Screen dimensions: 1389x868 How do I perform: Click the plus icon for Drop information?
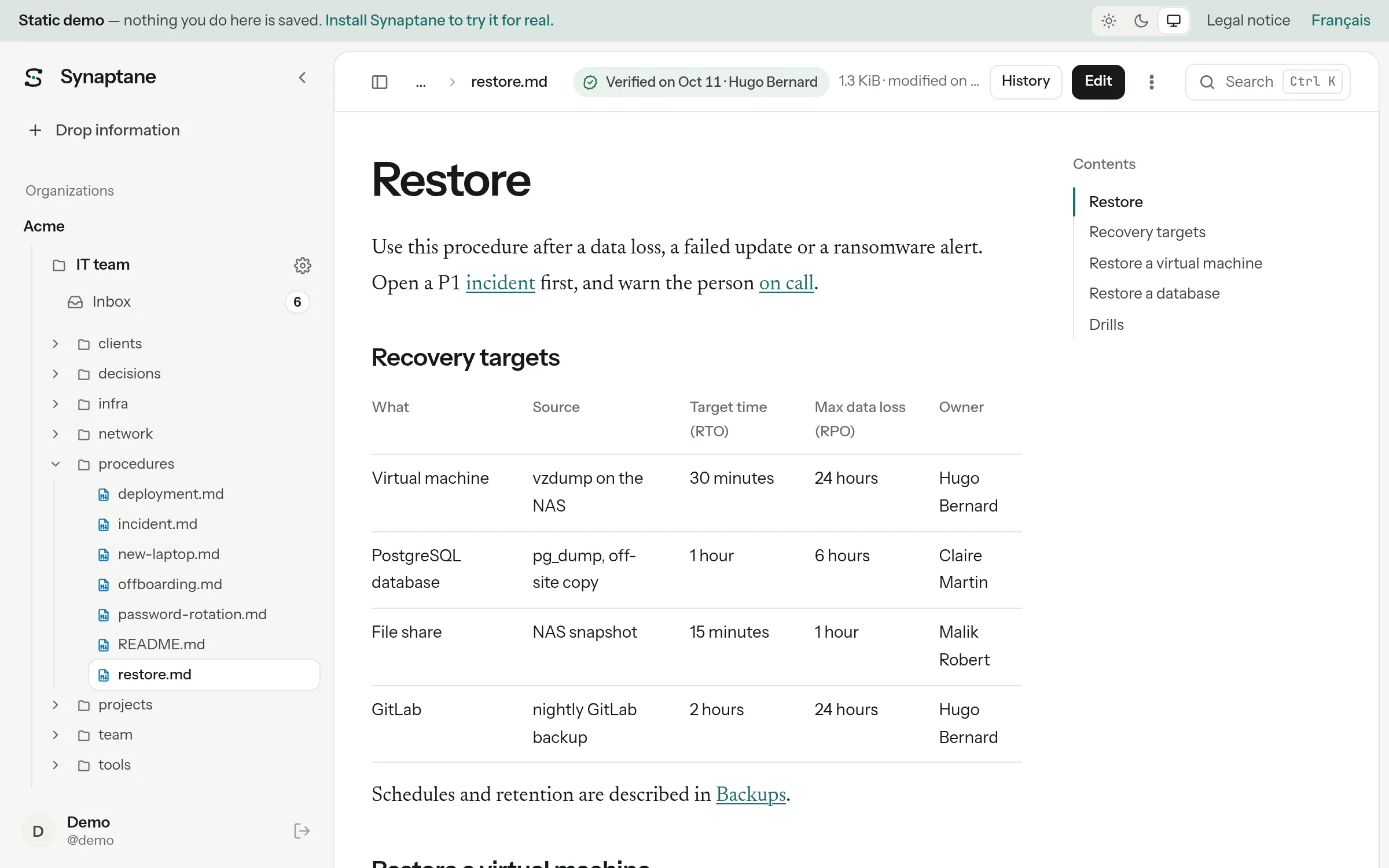point(35,130)
